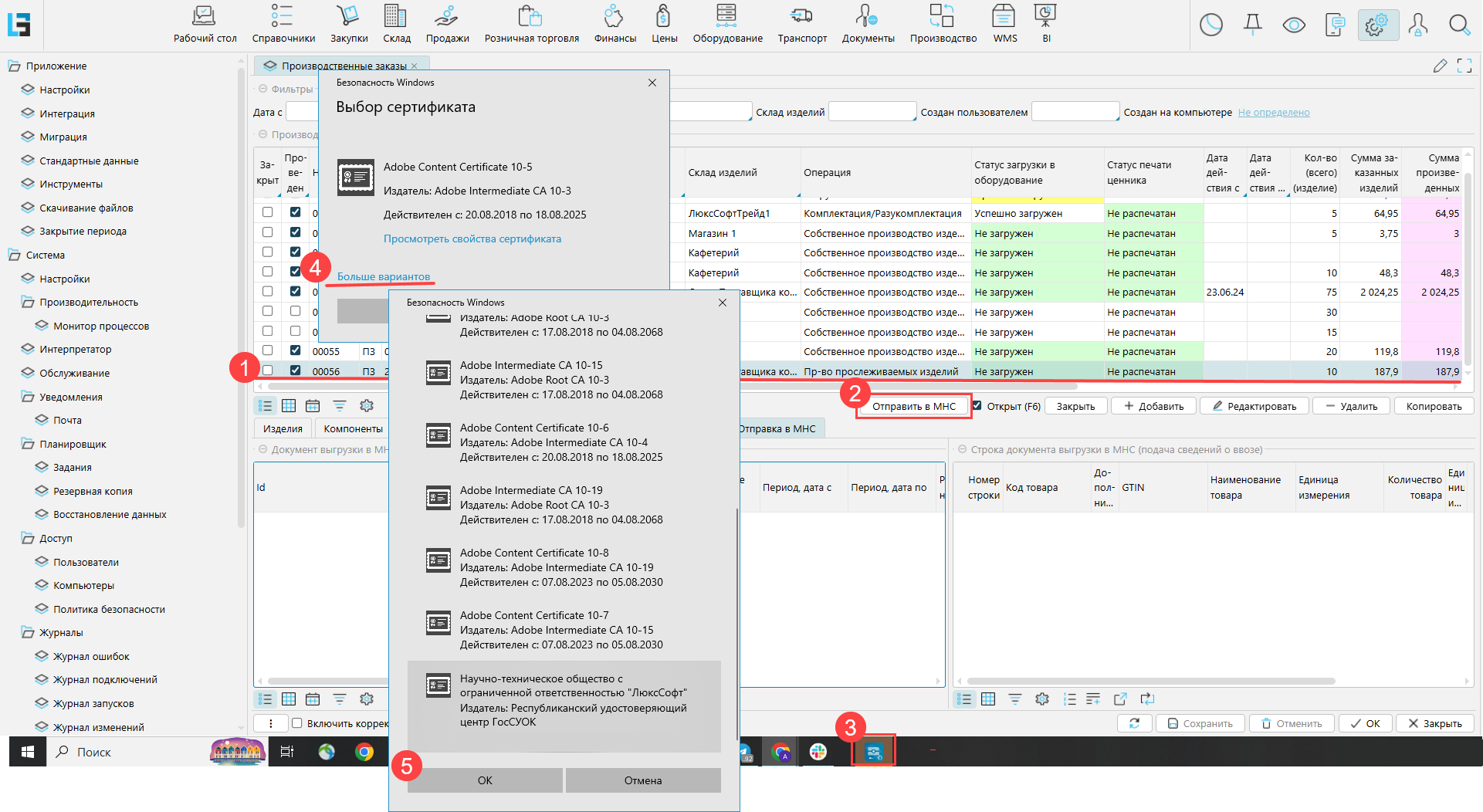
Task: Open Chrome from the Windows taskbar
Action: pos(364,752)
